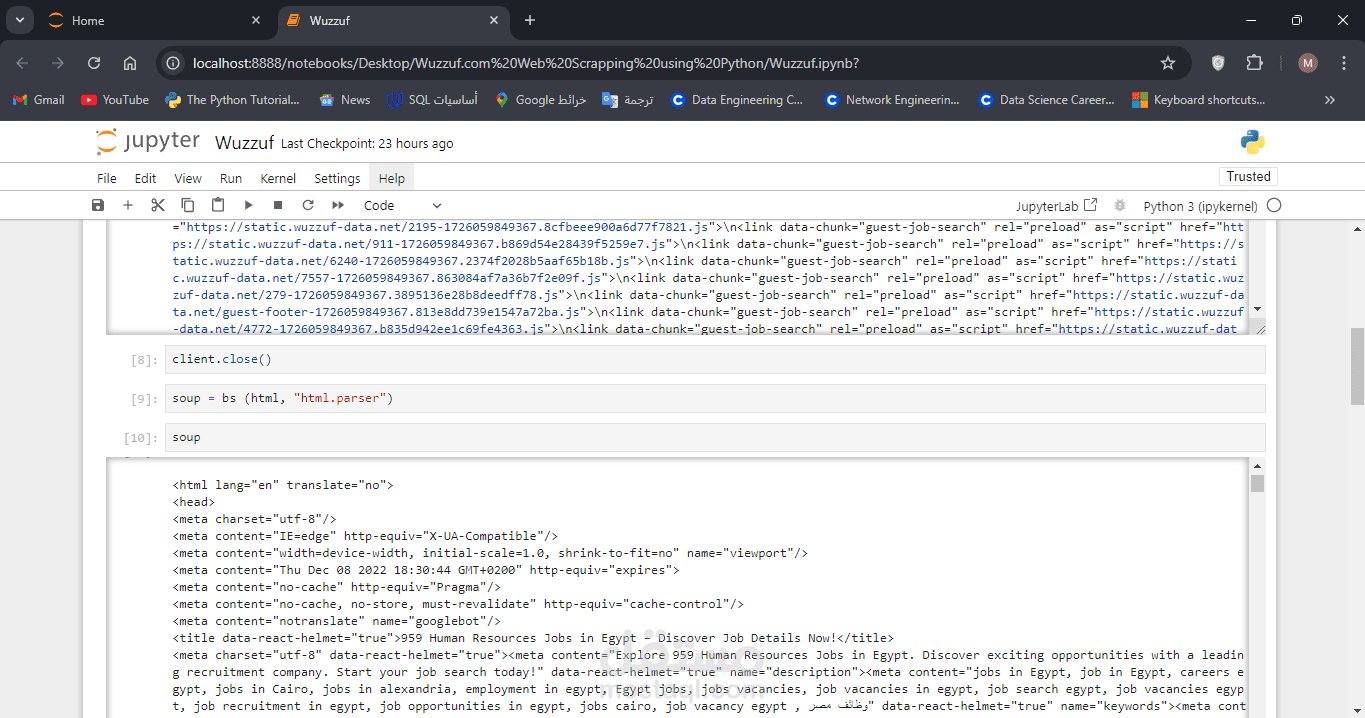Click the debugger bug icon
This screenshot has width=1365, height=718.
tap(1120, 205)
